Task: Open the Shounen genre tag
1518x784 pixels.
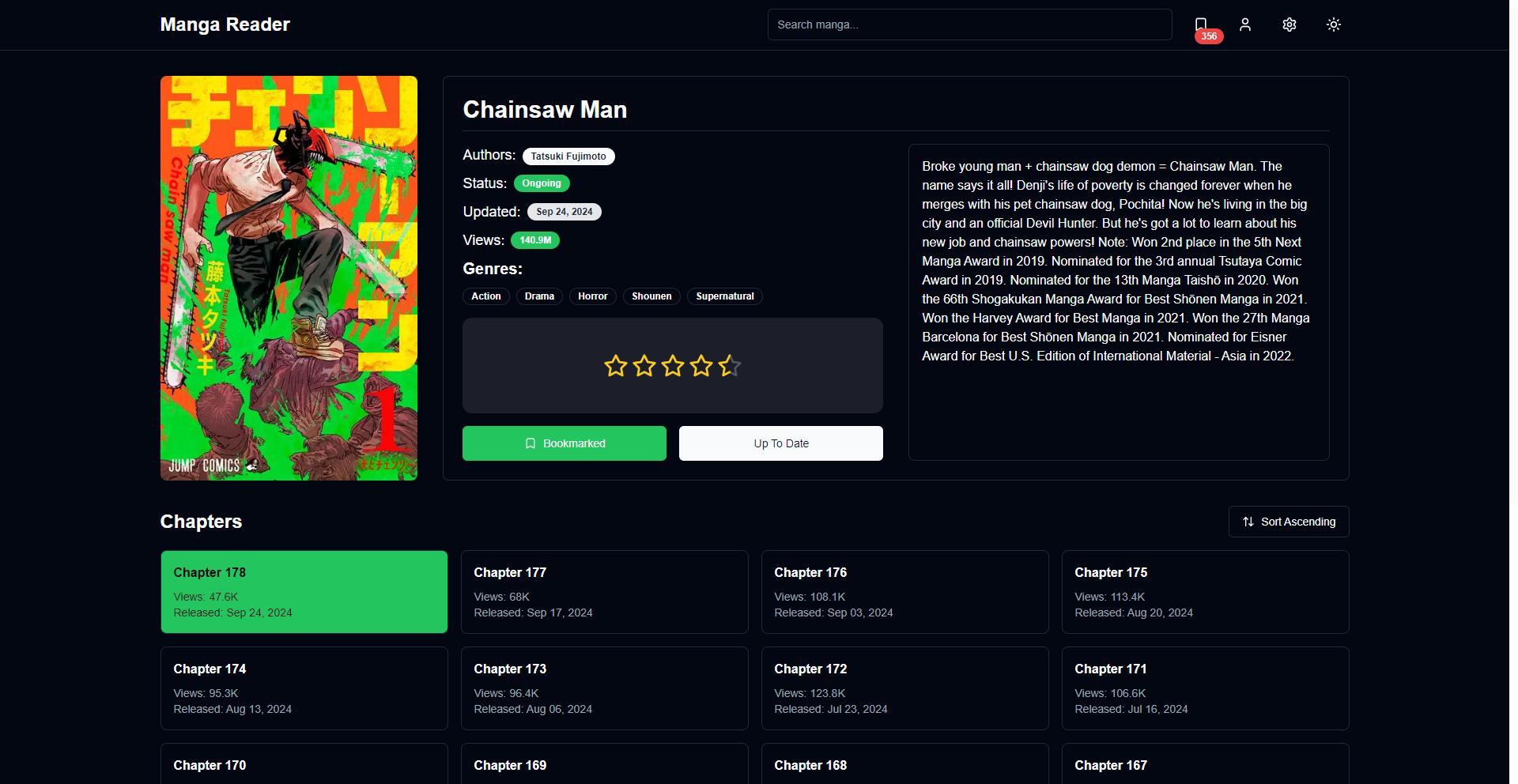Action: (651, 296)
